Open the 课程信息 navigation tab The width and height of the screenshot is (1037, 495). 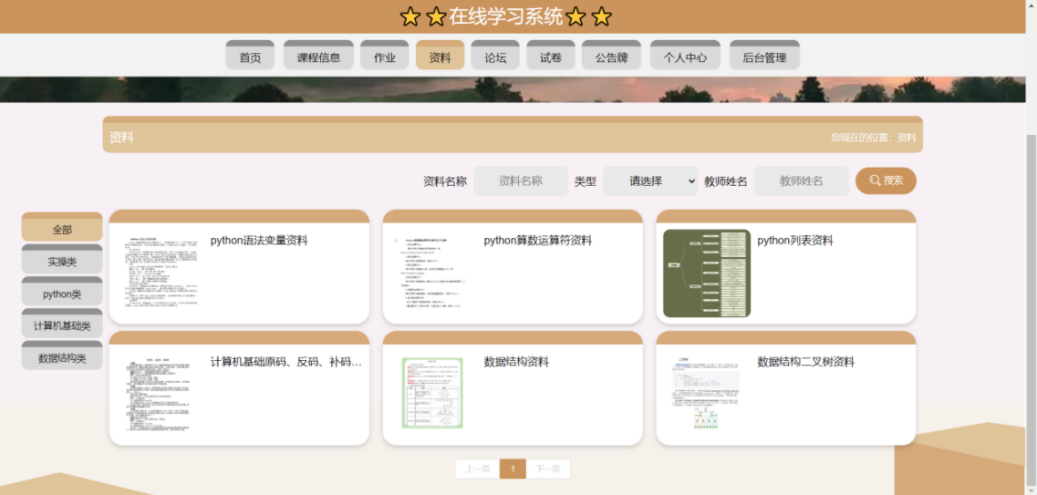(318, 58)
